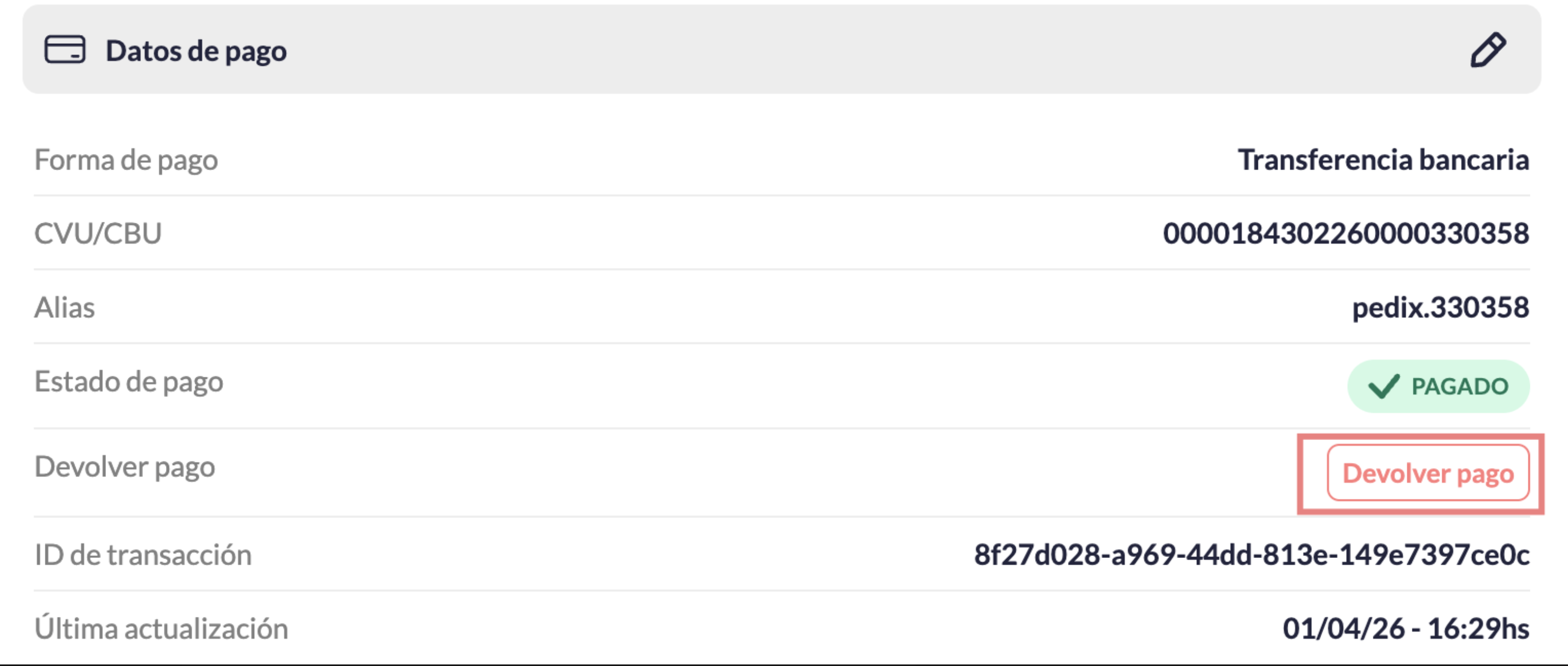This screenshot has width=1568, height=666.
Task: Click the pencil edit icon
Action: coord(1488,50)
